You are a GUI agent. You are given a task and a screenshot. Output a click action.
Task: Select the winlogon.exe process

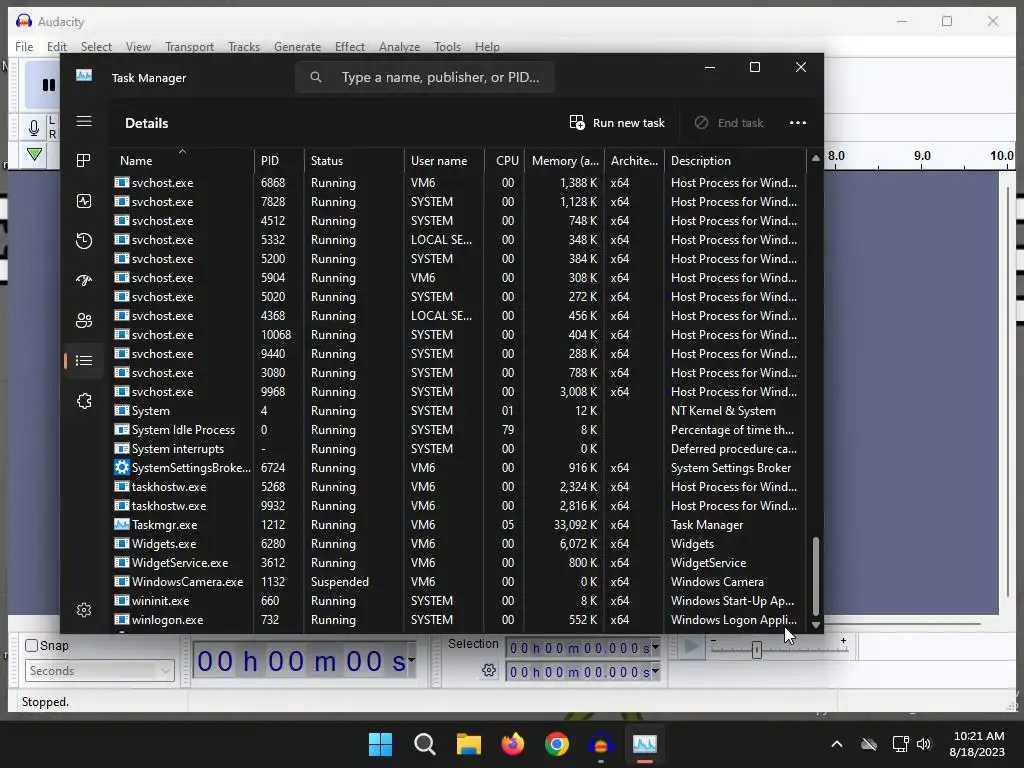458,620
